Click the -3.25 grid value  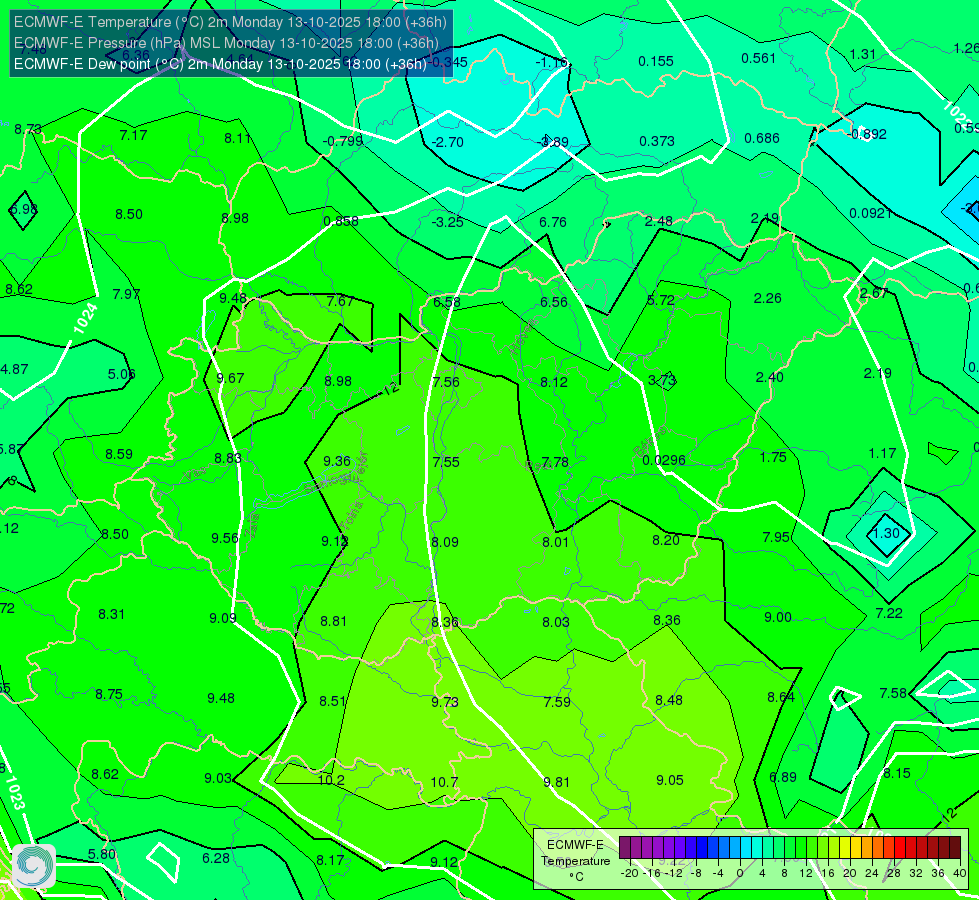point(448,222)
